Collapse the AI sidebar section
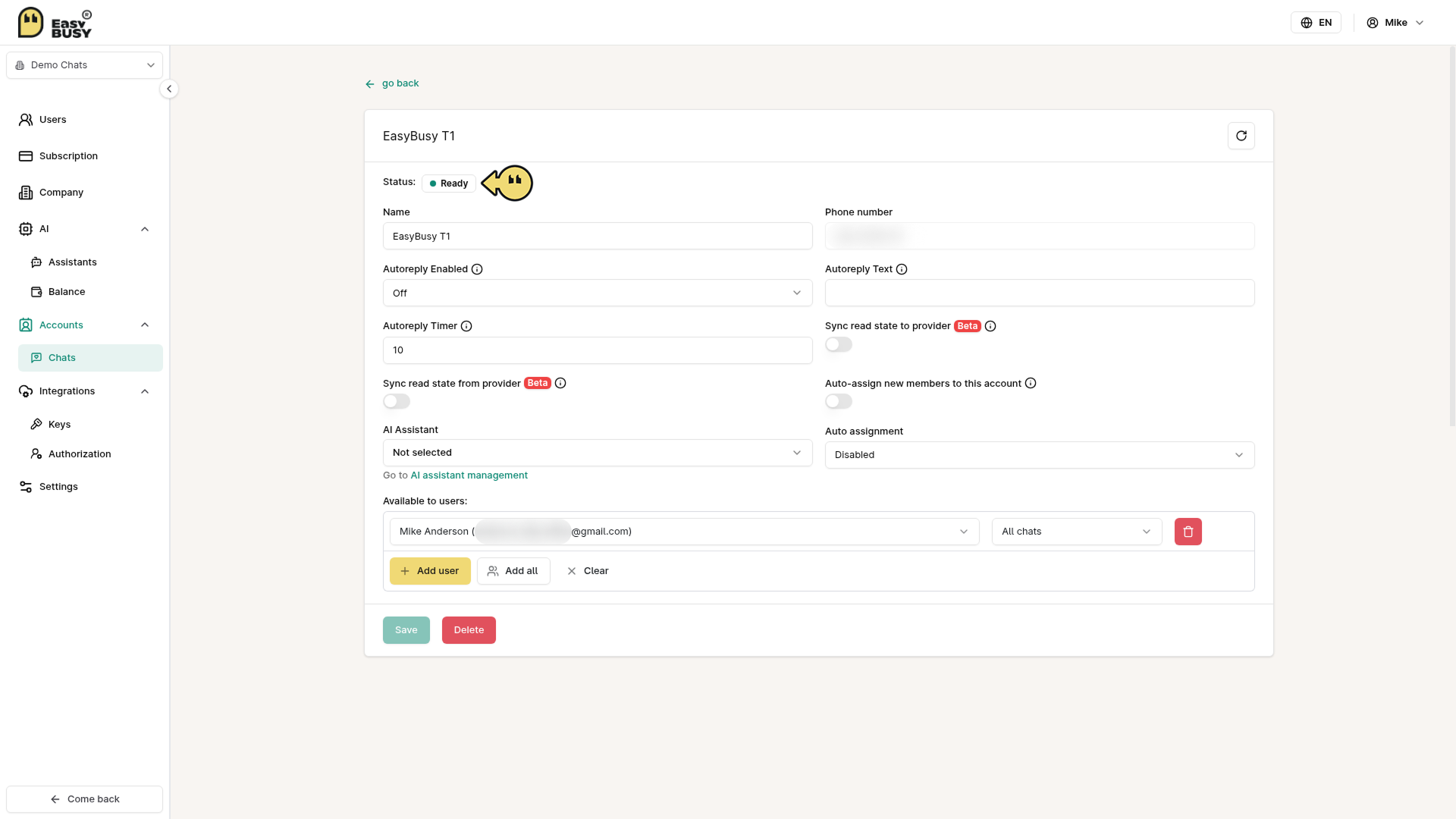The image size is (1456, 819). [x=145, y=229]
